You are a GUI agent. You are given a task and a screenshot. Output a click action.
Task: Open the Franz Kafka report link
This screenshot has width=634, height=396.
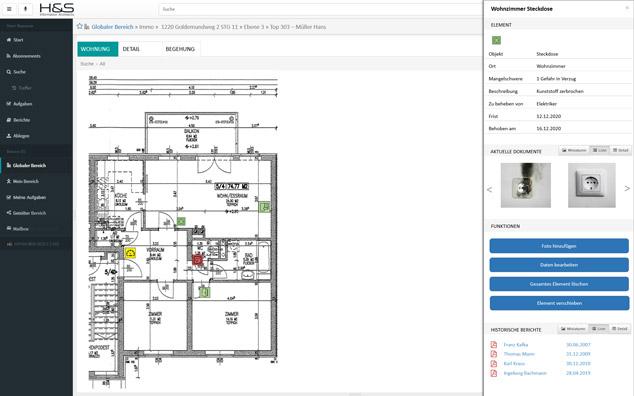point(516,345)
